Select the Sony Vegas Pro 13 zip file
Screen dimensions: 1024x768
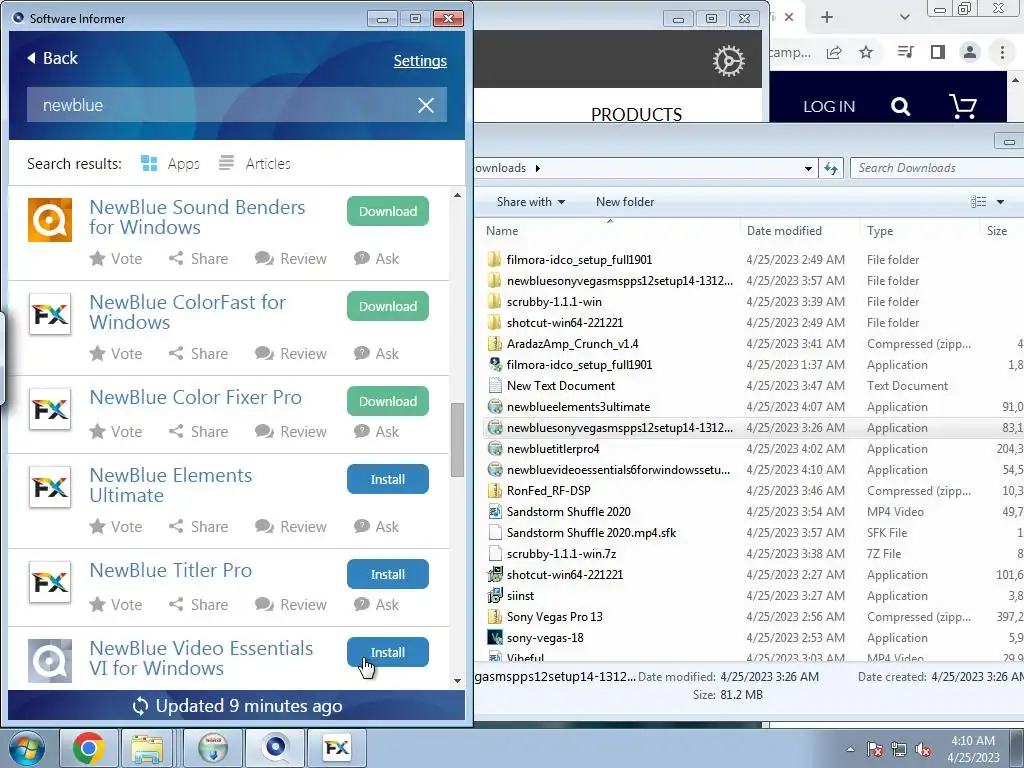point(554,616)
